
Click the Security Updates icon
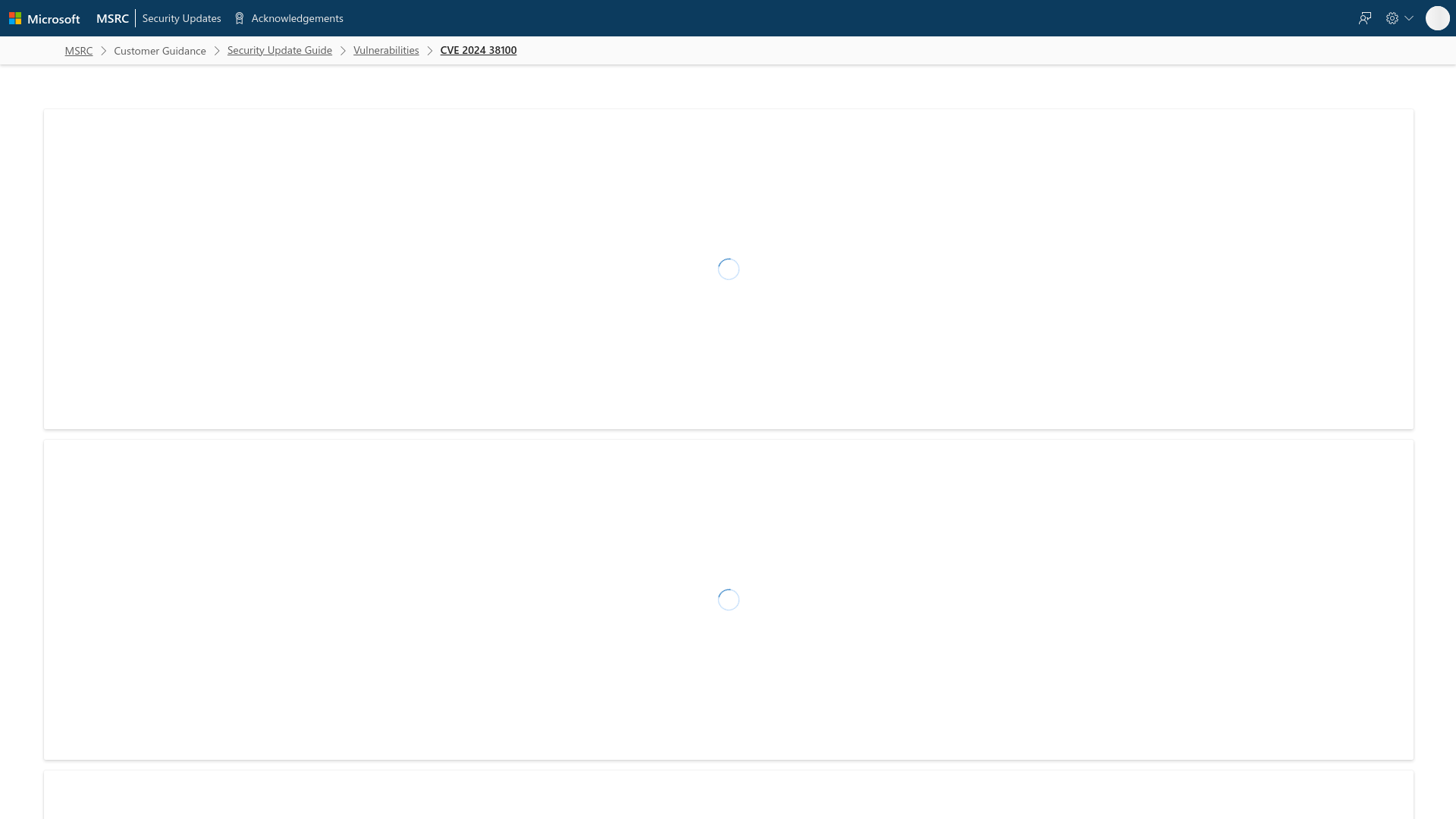(181, 18)
